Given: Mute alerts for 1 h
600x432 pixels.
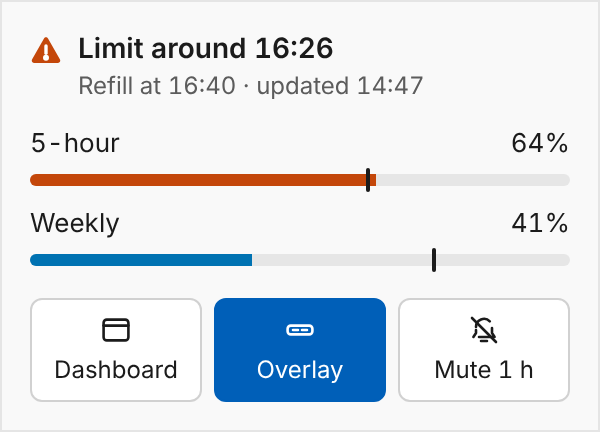Looking at the screenshot, I should (x=484, y=350).
